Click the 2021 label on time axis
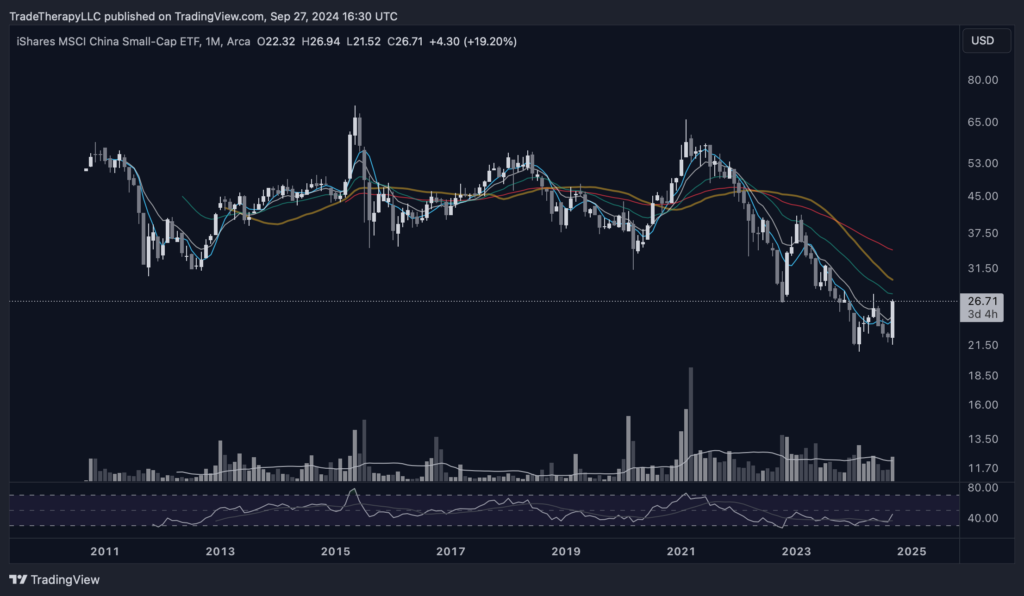This screenshot has height=596, width=1024. [x=681, y=551]
